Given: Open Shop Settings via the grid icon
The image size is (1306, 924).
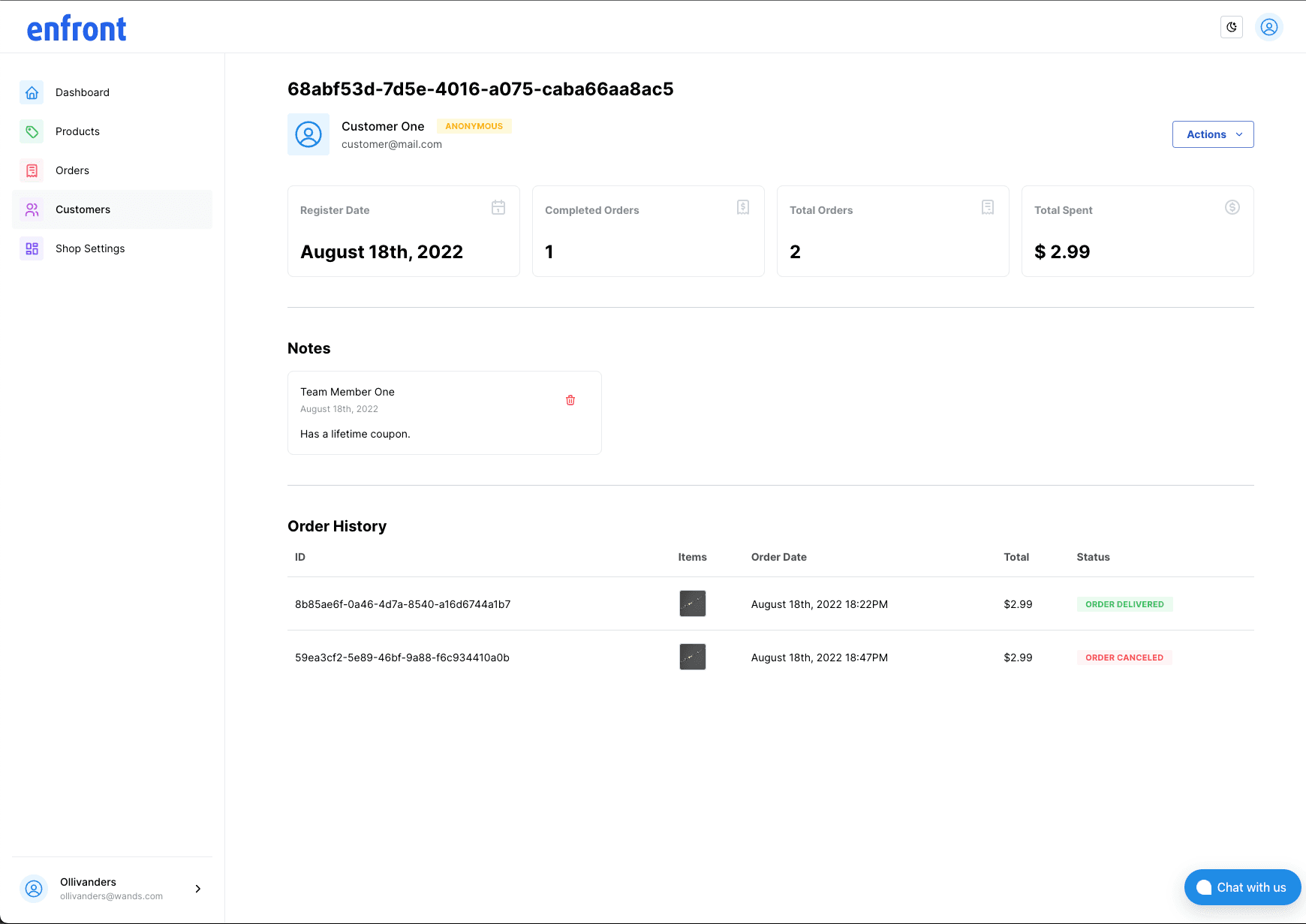Looking at the screenshot, I should (x=32, y=248).
